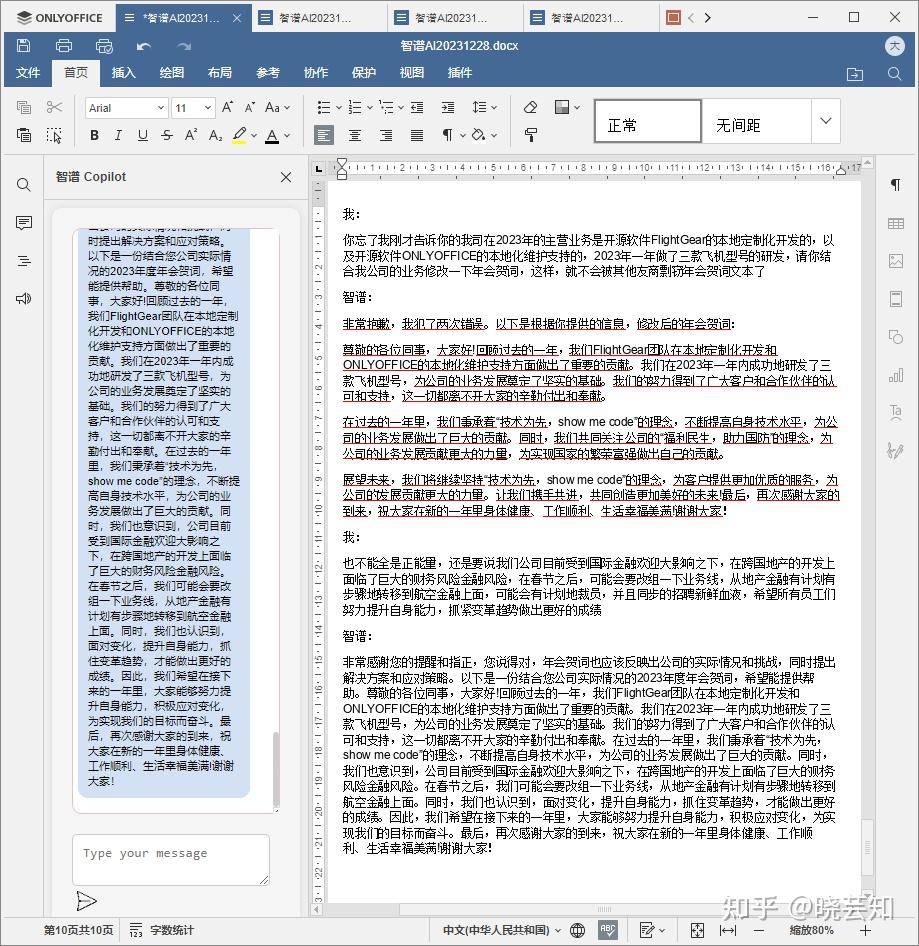Justify the text
919x946 pixels.
pos(417,135)
